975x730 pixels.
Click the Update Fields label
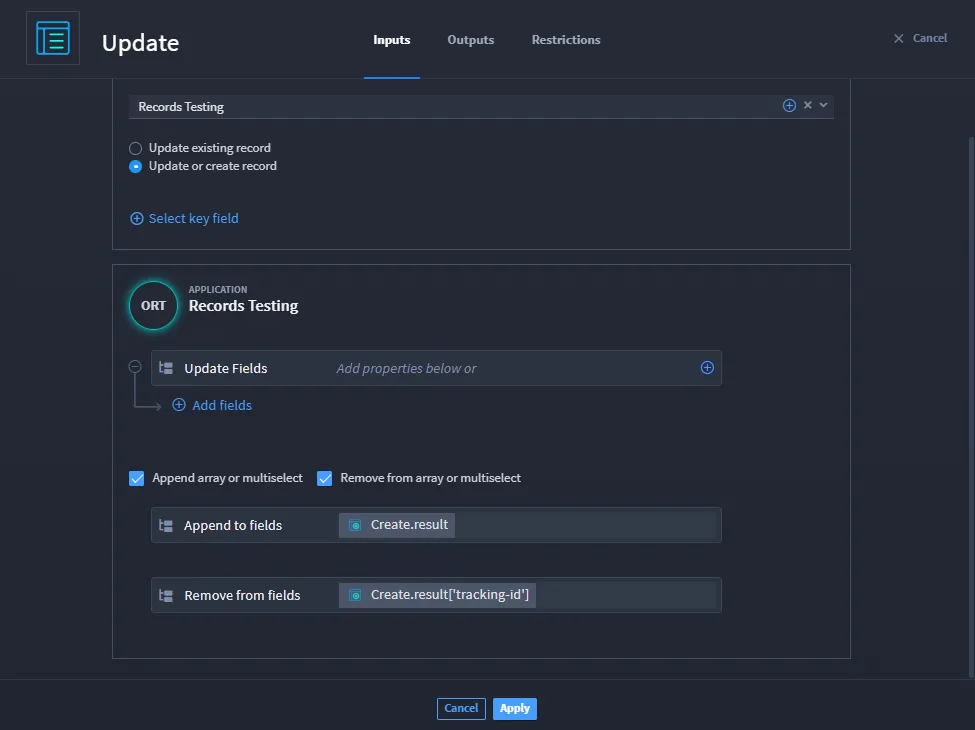tap(226, 368)
